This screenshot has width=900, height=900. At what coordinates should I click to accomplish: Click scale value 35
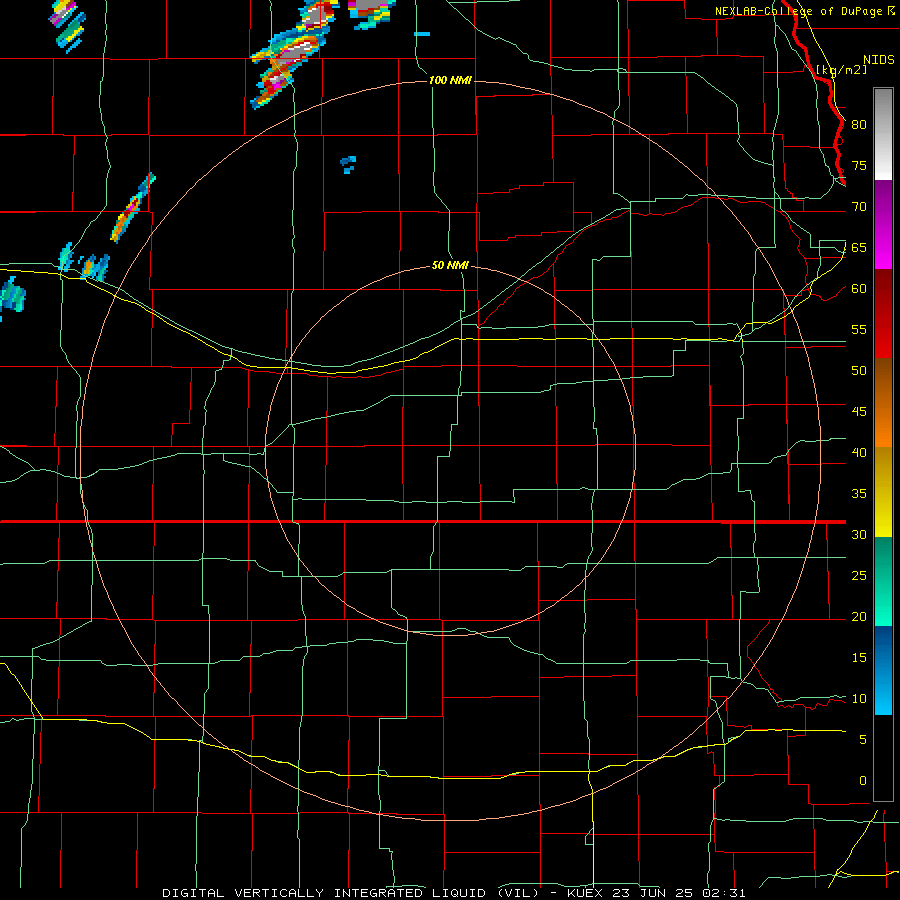click(859, 494)
